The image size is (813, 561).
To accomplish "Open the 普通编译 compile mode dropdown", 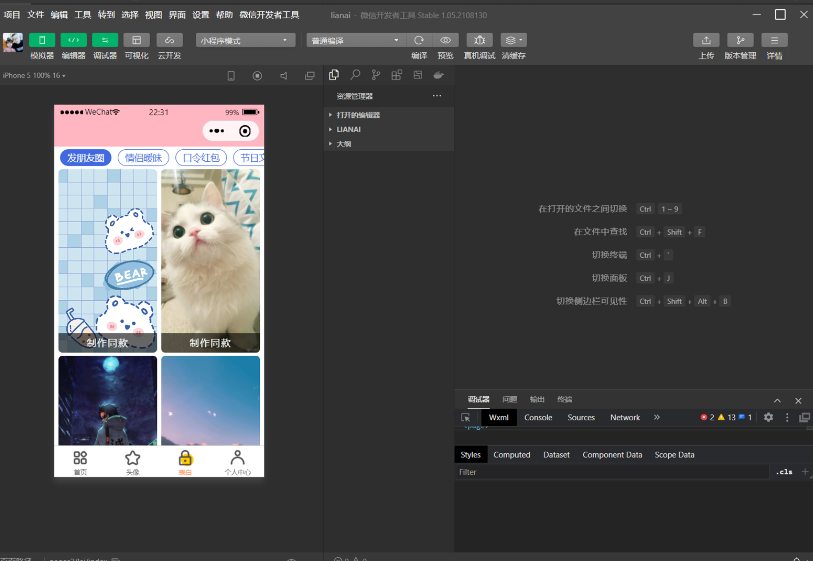I will click(x=354, y=40).
